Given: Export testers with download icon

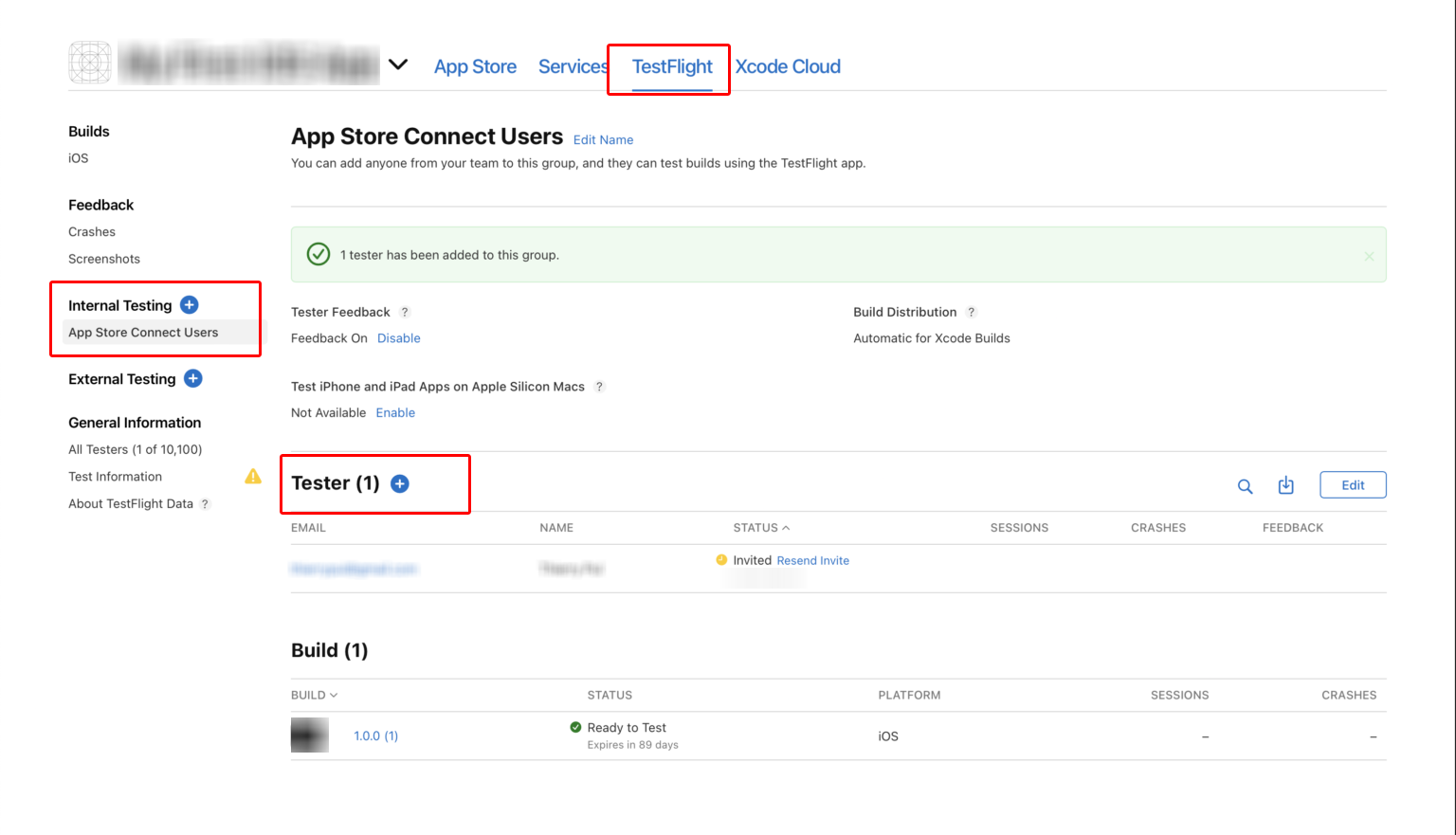Looking at the screenshot, I should point(1285,485).
